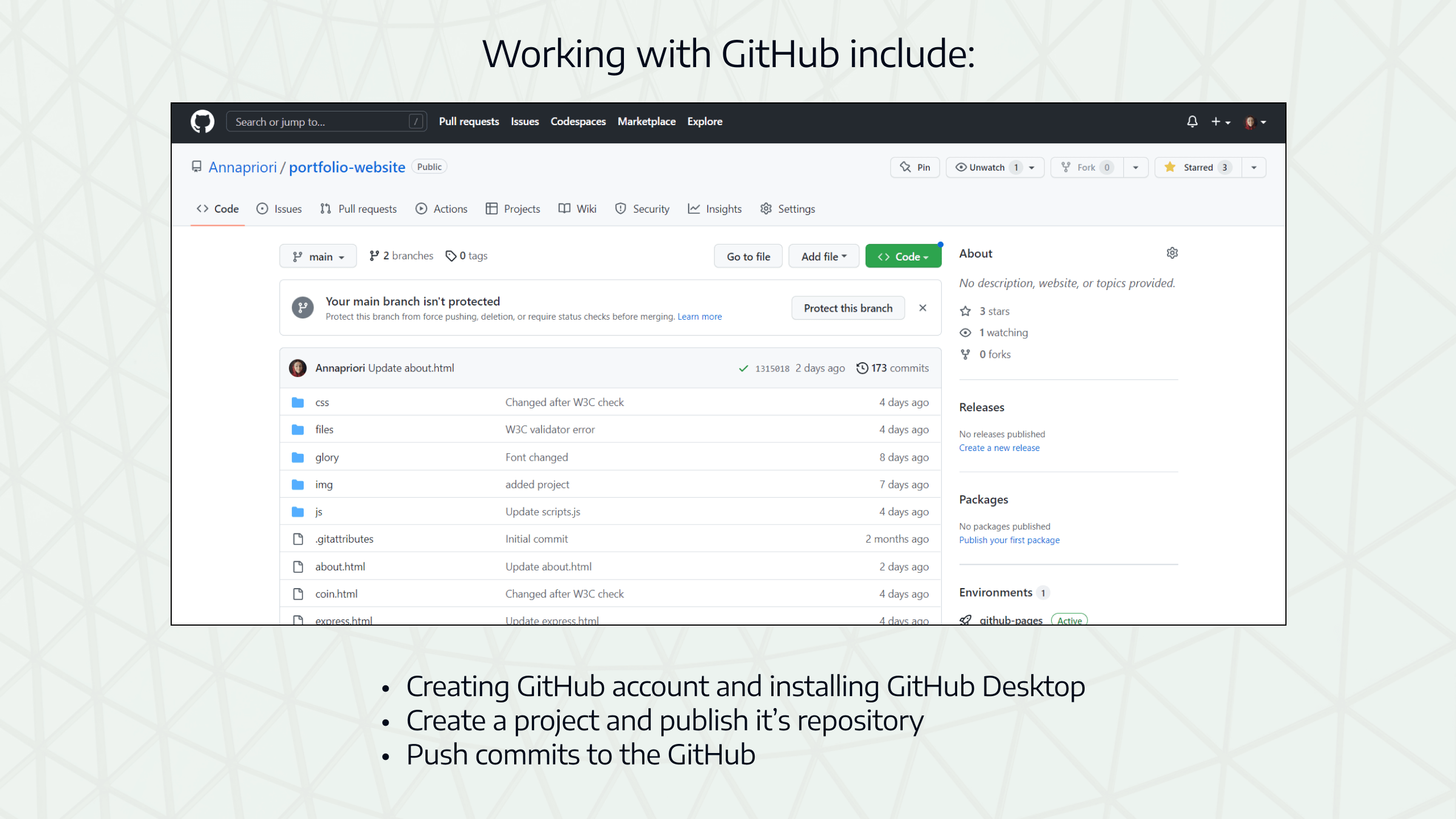Open the main branch dropdown
This screenshot has height=819, width=1456.
[318, 256]
